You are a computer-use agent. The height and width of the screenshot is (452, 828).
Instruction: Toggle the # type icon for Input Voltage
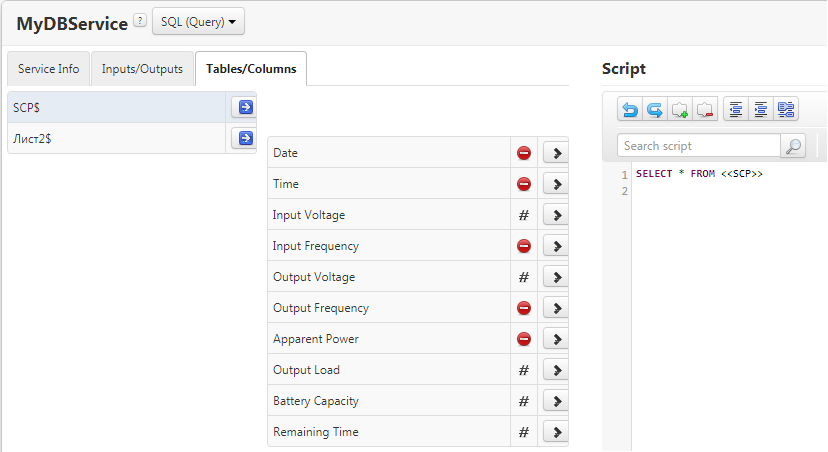(523, 215)
